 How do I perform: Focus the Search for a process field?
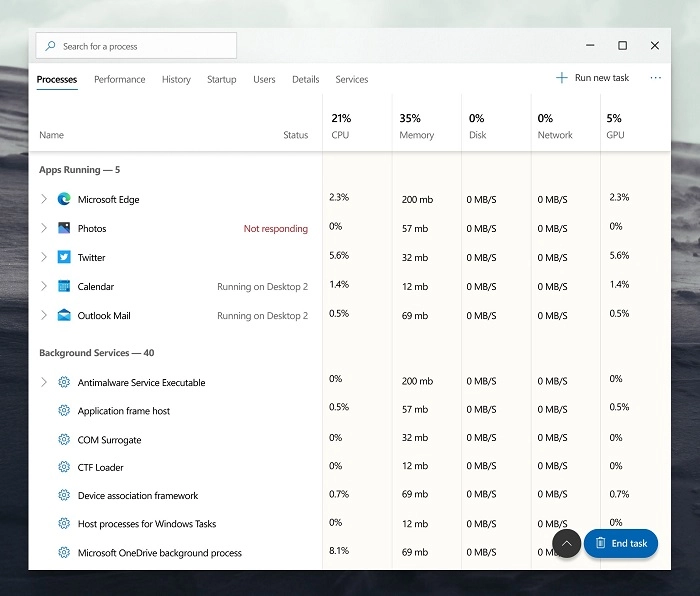tap(137, 46)
